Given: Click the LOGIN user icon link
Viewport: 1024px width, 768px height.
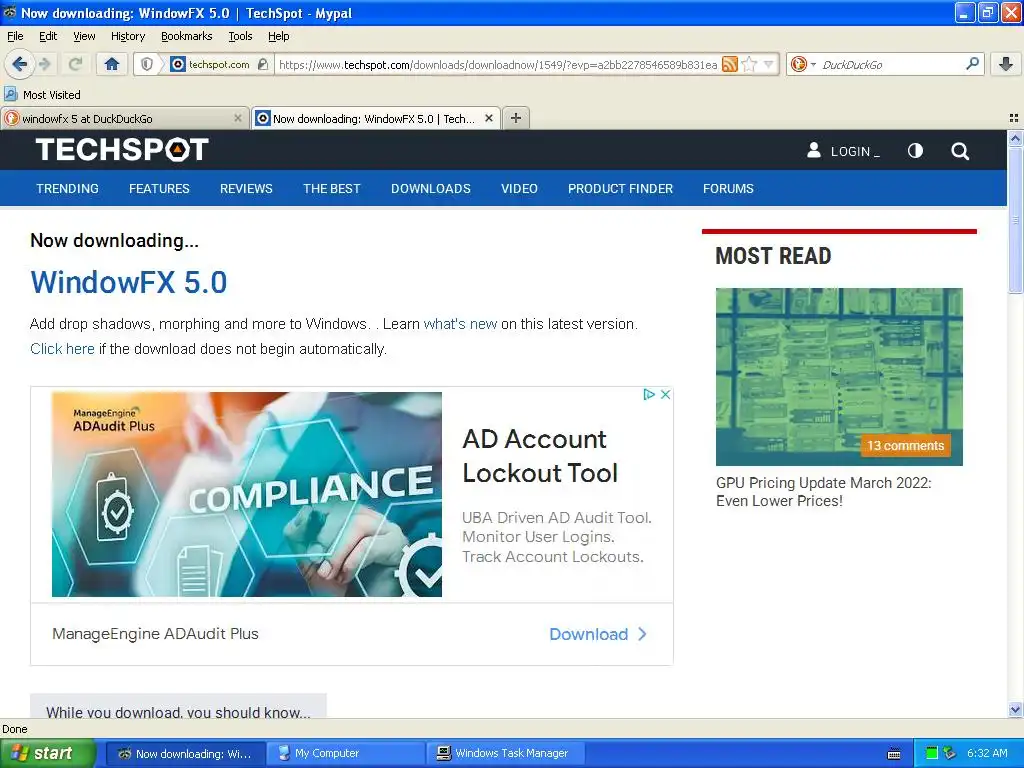Looking at the screenshot, I should pyautogui.click(x=843, y=151).
